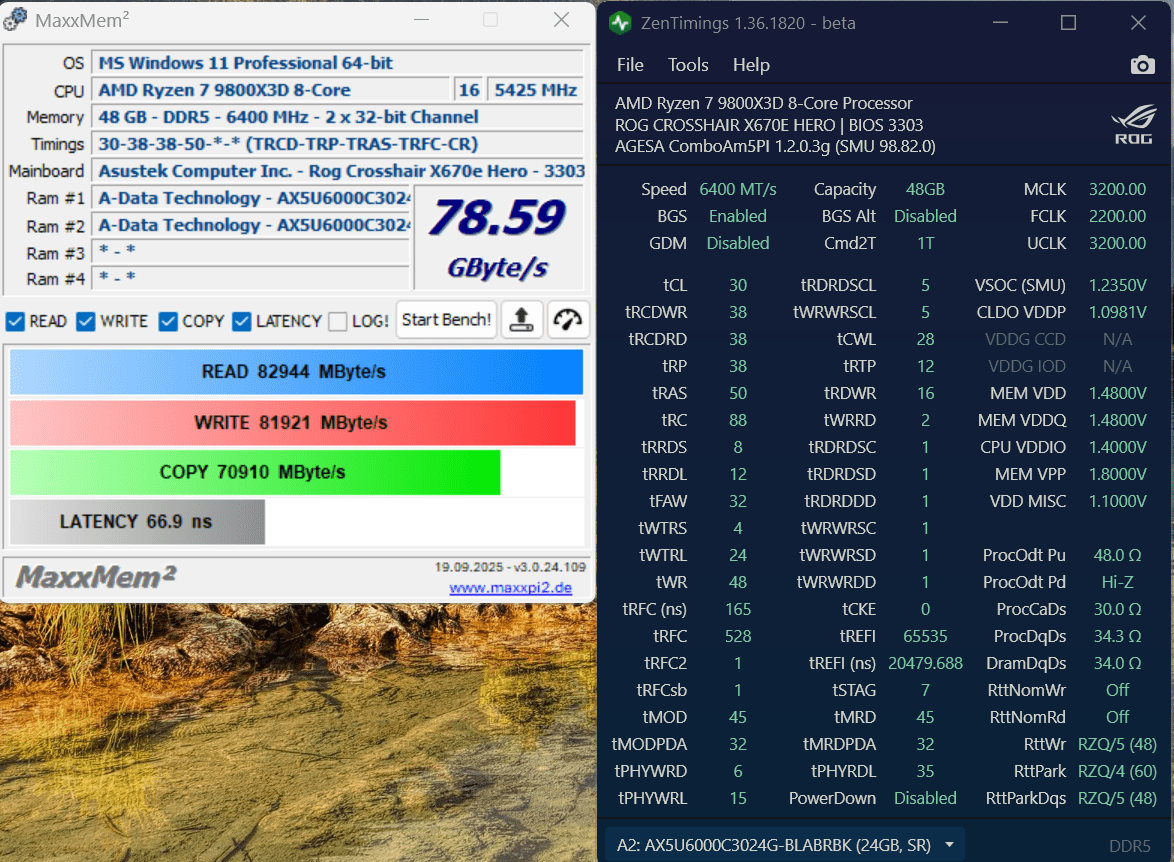Click the ProcOdt Pu value 48.0 Ω
The height and width of the screenshot is (862, 1174).
[x=1117, y=556]
